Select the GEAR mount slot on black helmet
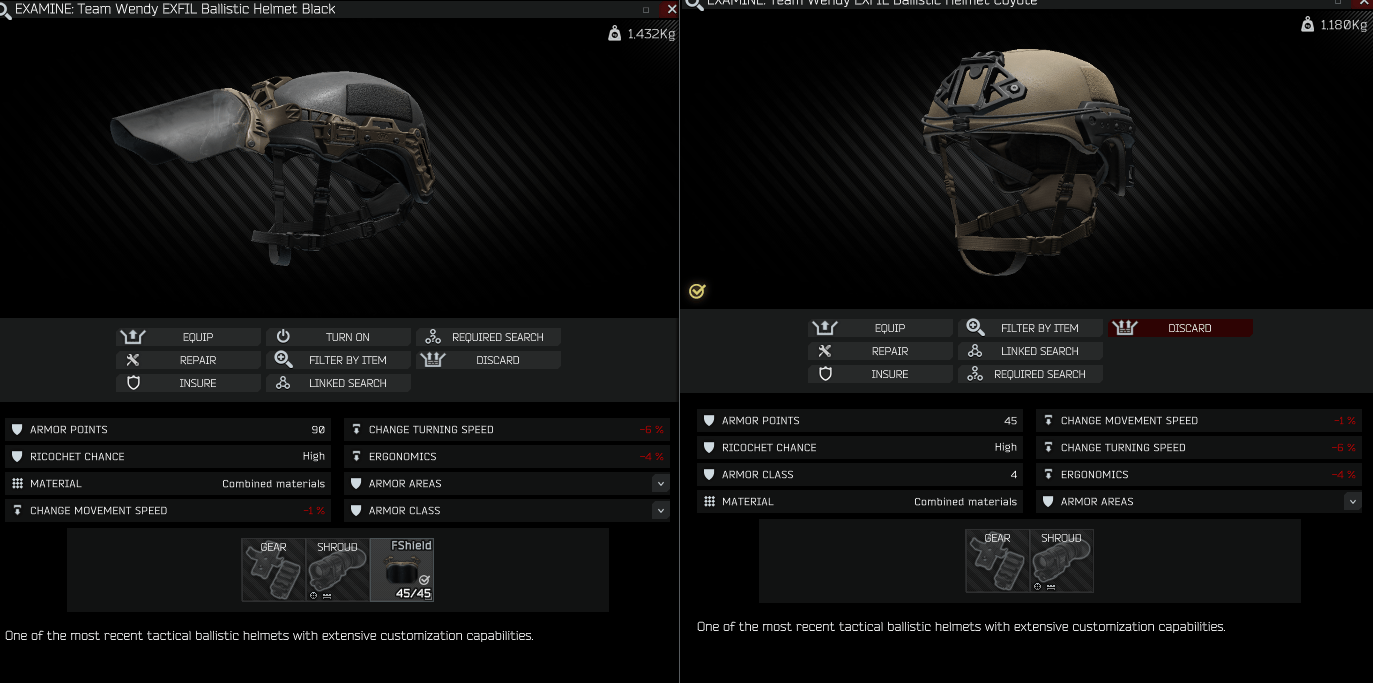 point(273,570)
